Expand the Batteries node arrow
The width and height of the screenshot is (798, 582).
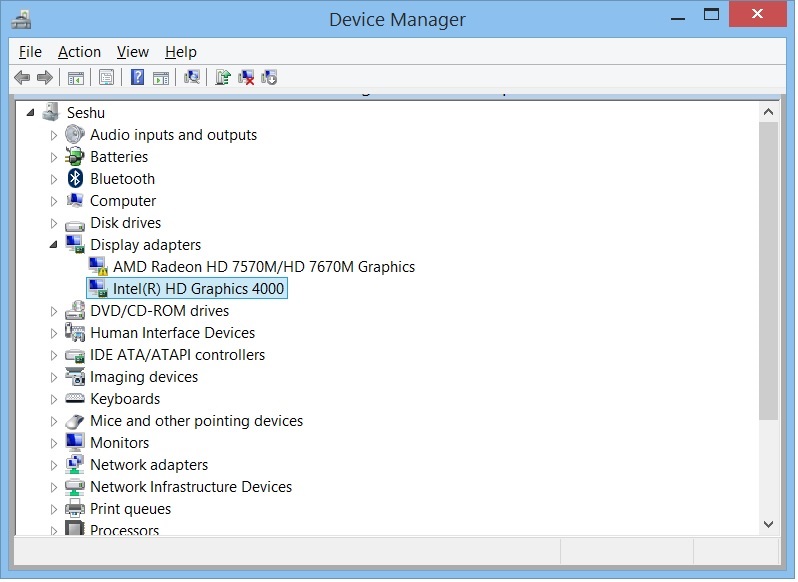(x=53, y=157)
